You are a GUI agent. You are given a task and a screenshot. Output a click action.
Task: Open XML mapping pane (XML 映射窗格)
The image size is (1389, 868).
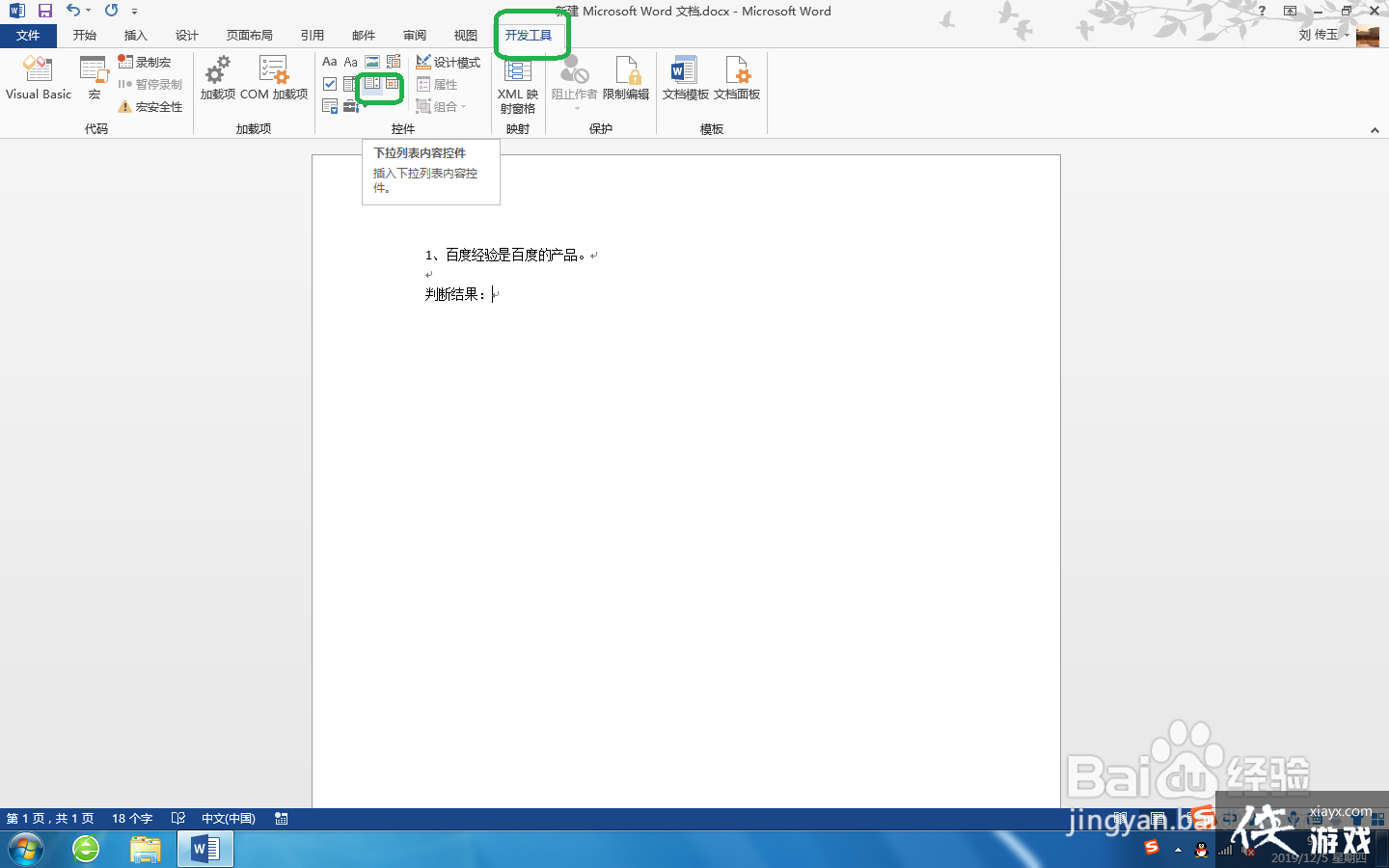point(518,84)
